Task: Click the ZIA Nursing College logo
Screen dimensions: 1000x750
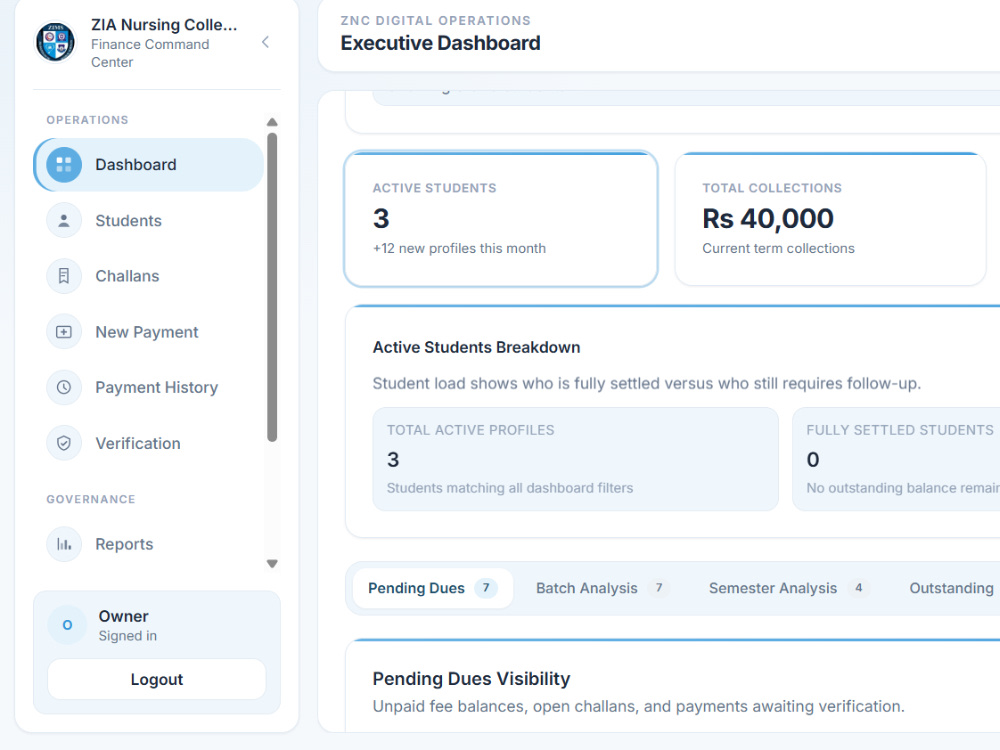Action: (55, 42)
